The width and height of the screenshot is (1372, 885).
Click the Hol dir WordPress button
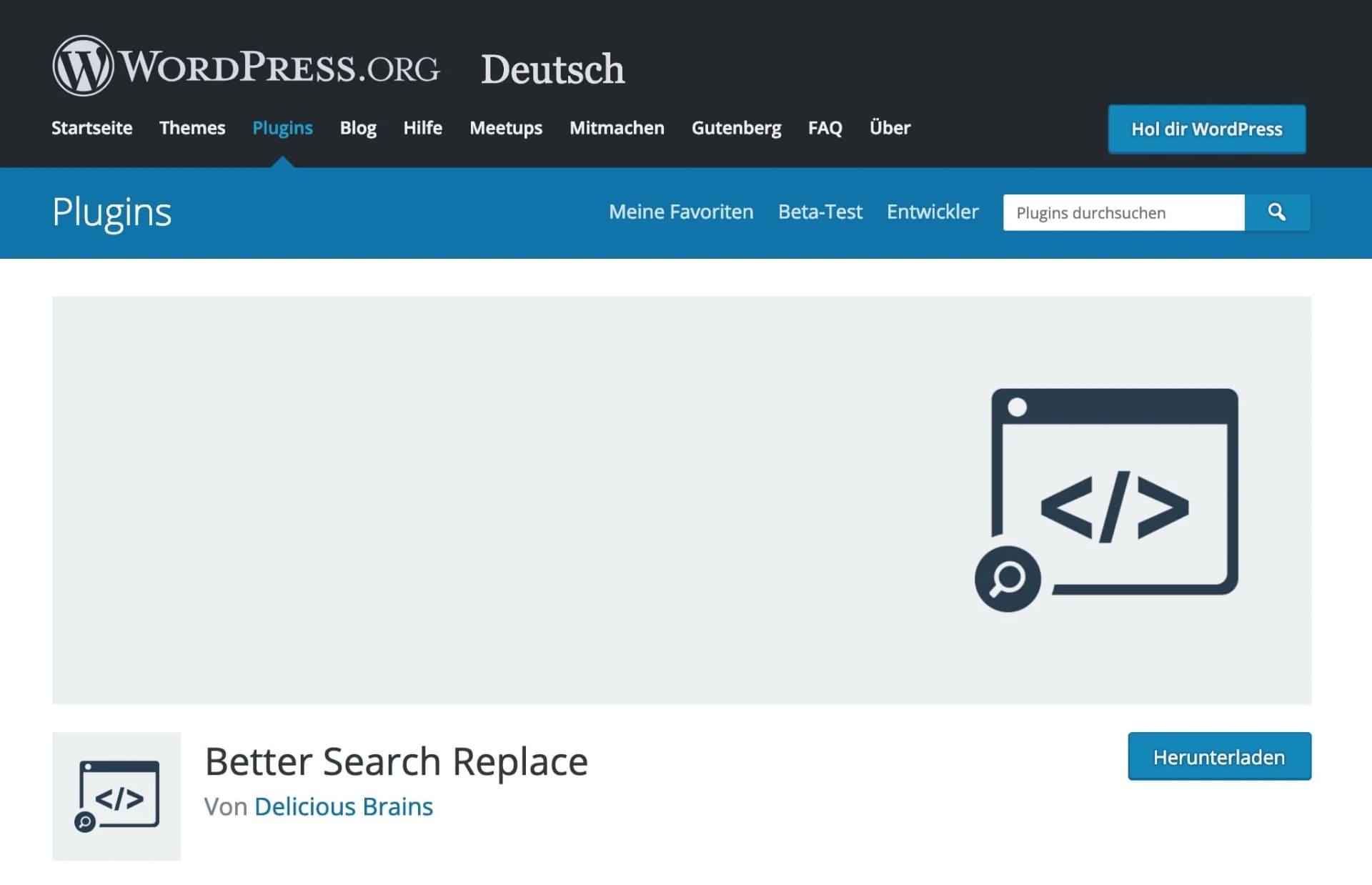[x=1206, y=129]
